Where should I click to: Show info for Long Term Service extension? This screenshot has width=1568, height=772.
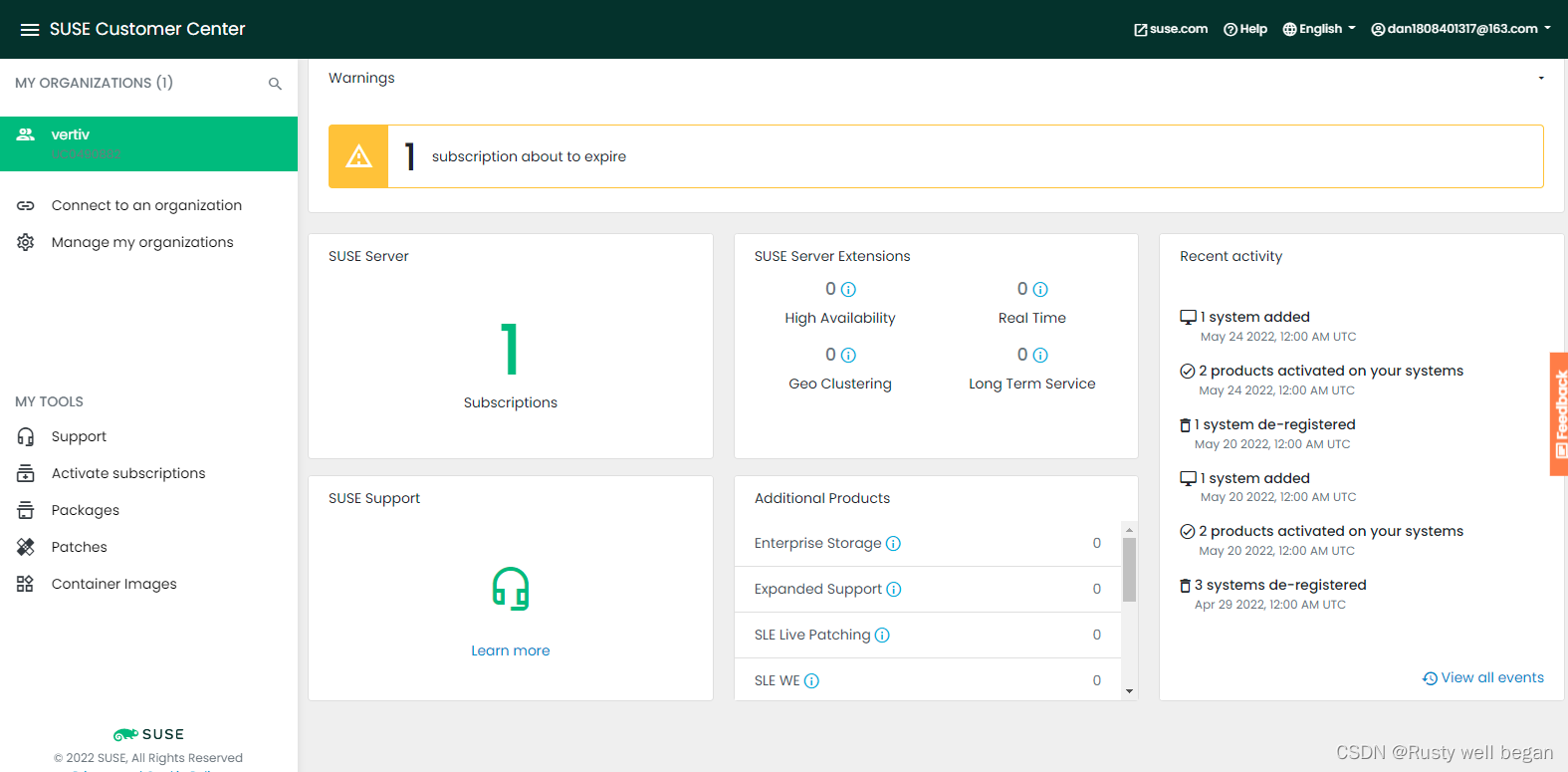1040,356
